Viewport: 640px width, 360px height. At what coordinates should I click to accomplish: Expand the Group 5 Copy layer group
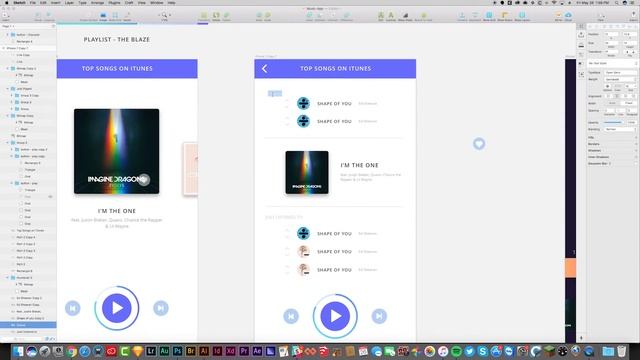(x=11, y=96)
